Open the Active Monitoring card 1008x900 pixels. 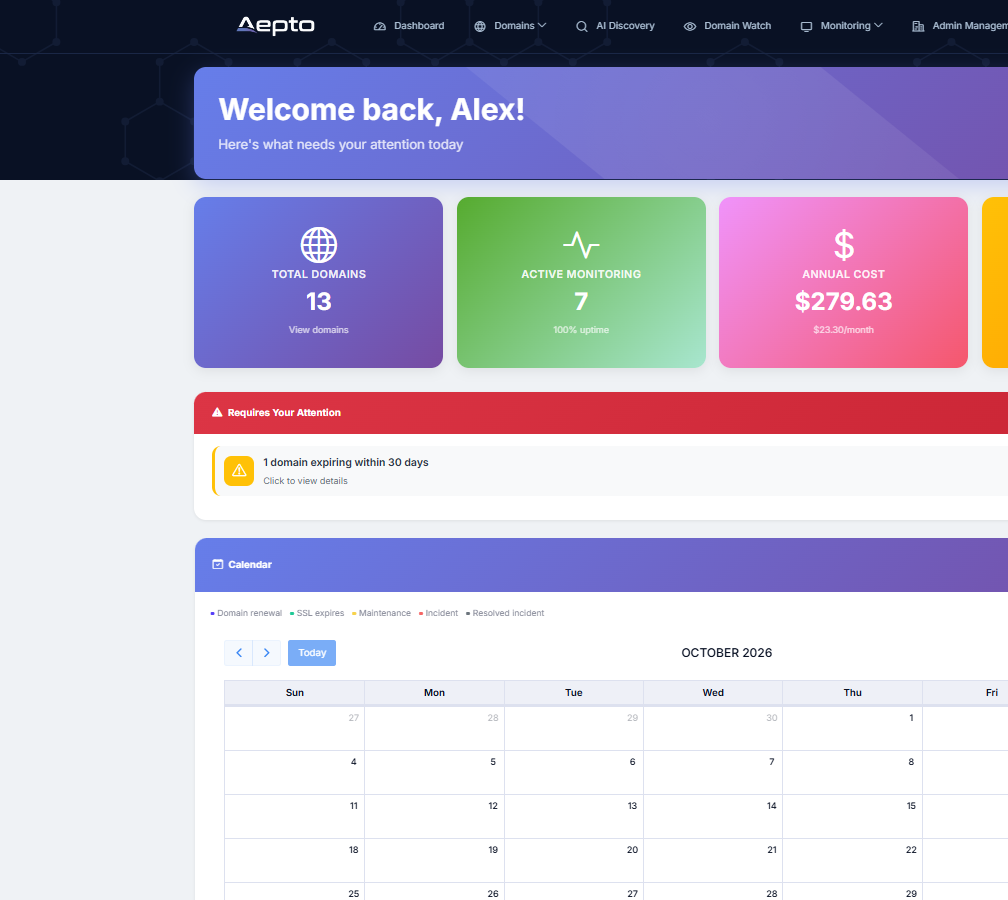[x=581, y=283]
